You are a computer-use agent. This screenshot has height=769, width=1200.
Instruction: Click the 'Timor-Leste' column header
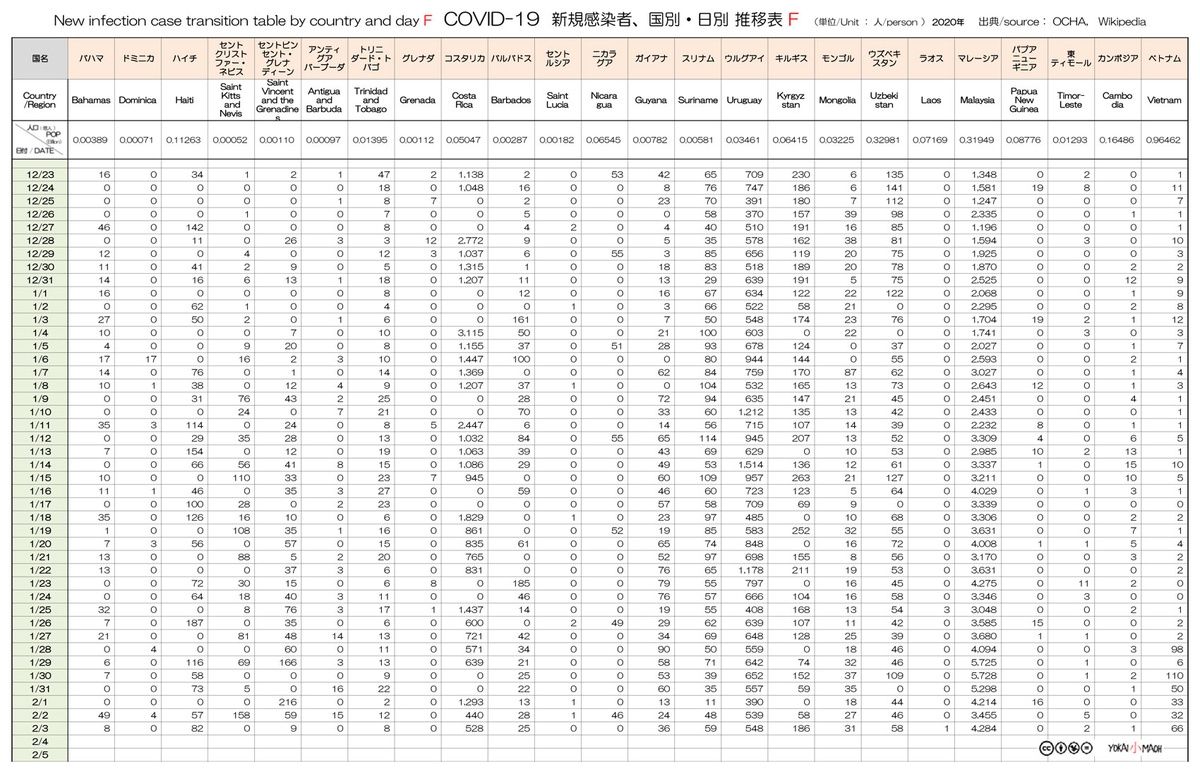(1070, 100)
